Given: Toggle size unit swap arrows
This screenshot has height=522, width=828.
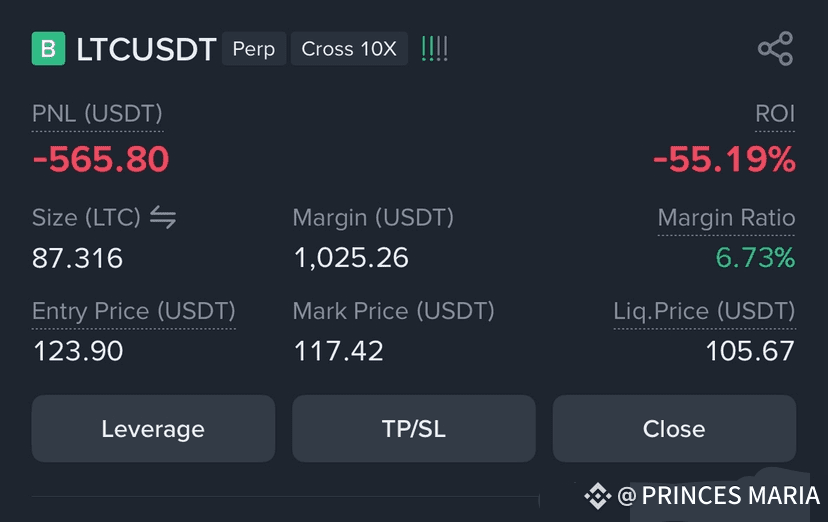Looking at the screenshot, I should click(x=163, y=217).
